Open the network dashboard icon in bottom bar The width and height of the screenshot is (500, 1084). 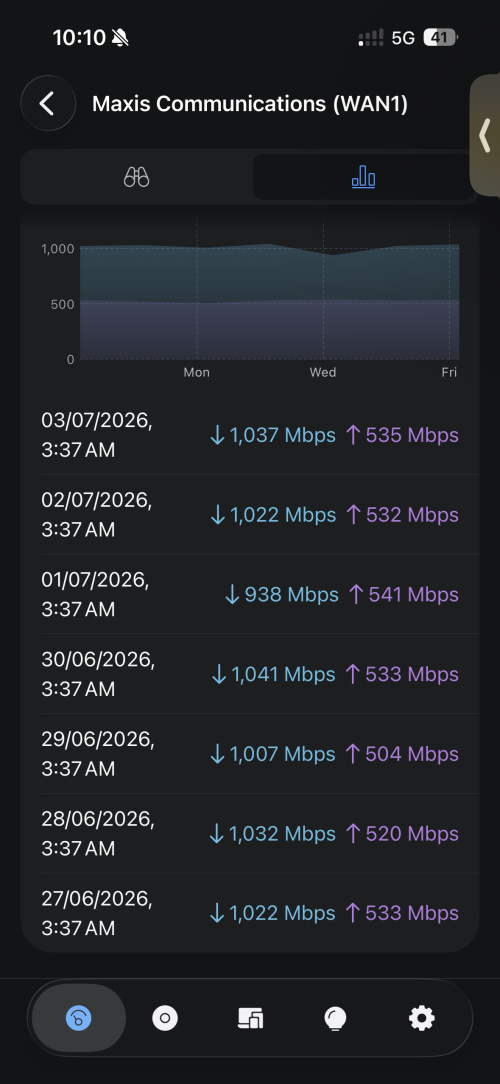[x=79, y=1018]
